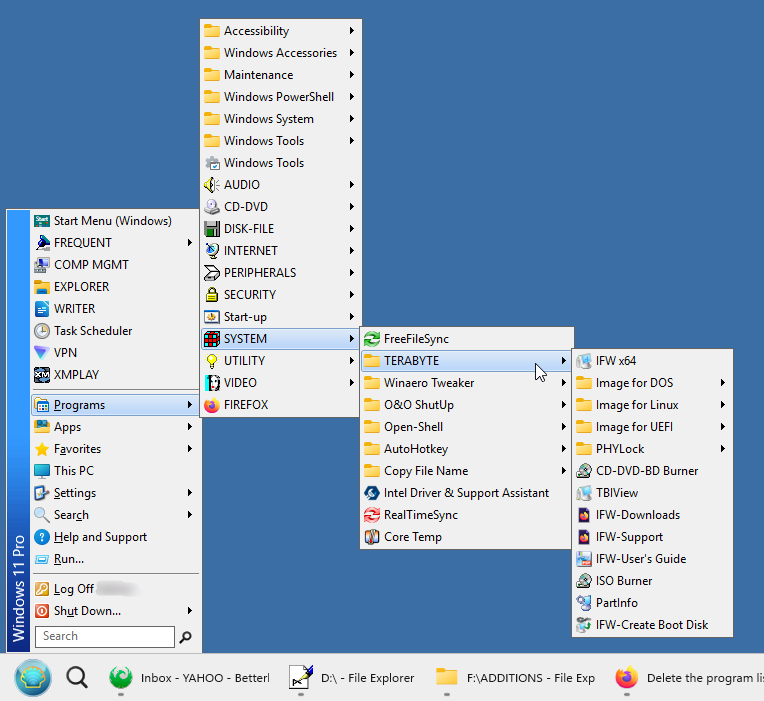Launch the ISO Burner icon

click(x=584, y=581)
